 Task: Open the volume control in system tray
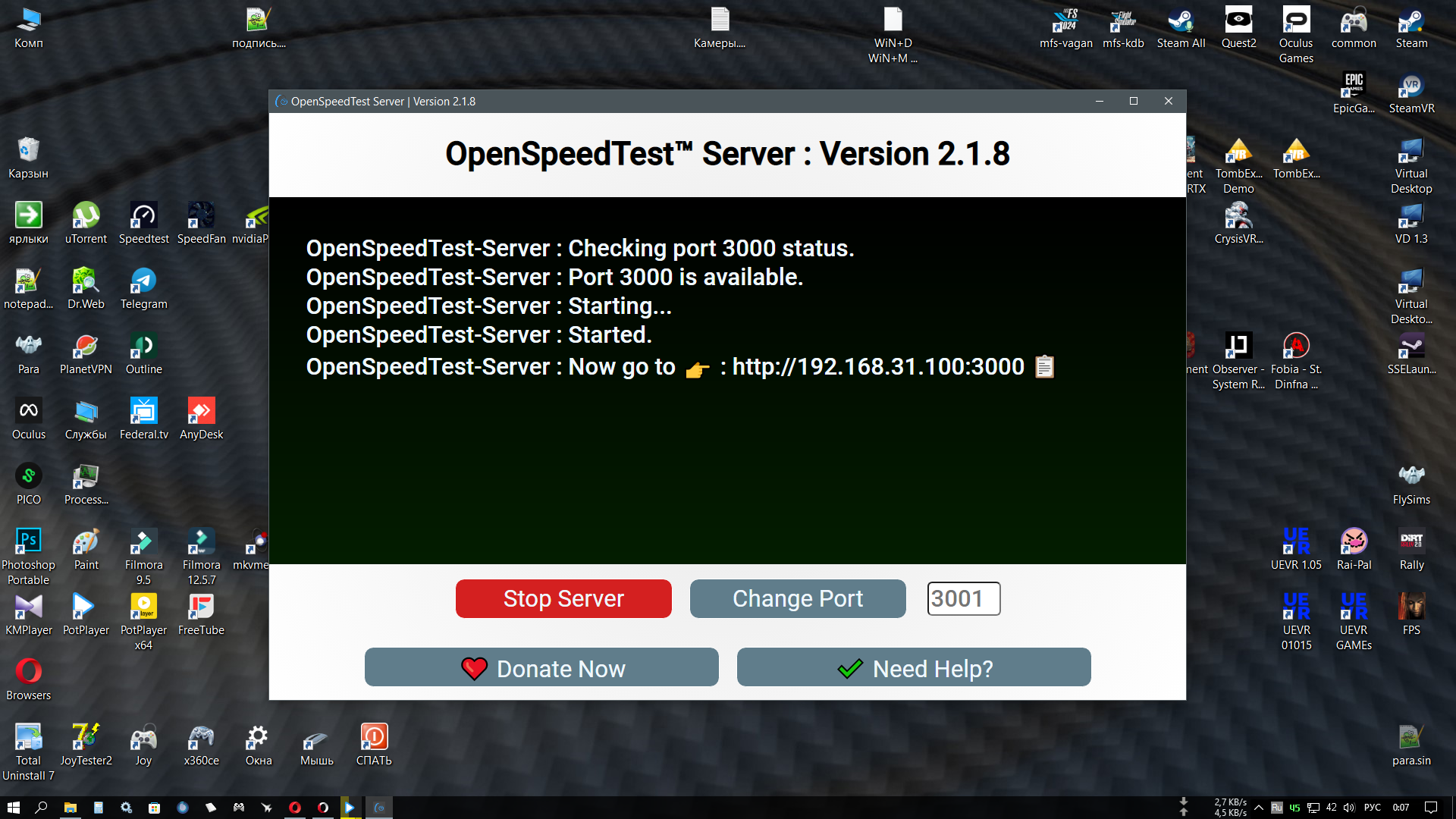pyautogui.click(x=1349, y=808)
